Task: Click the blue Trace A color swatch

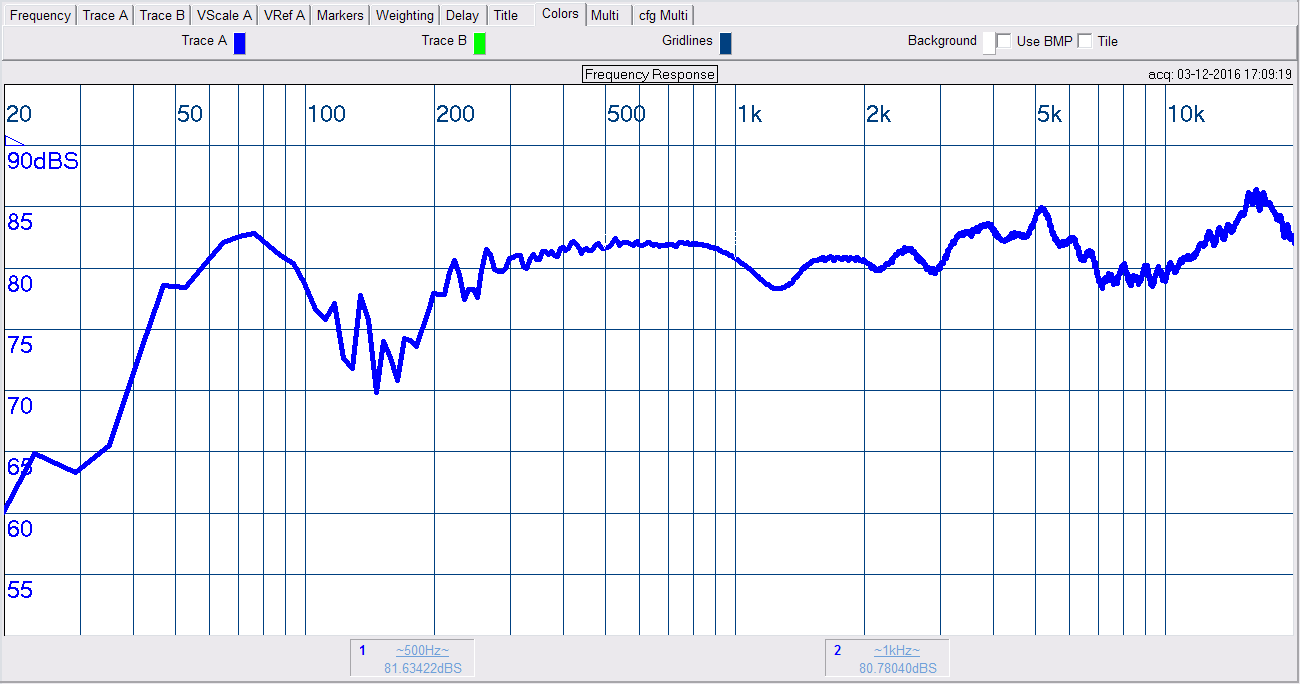Action: pos(239,43)
